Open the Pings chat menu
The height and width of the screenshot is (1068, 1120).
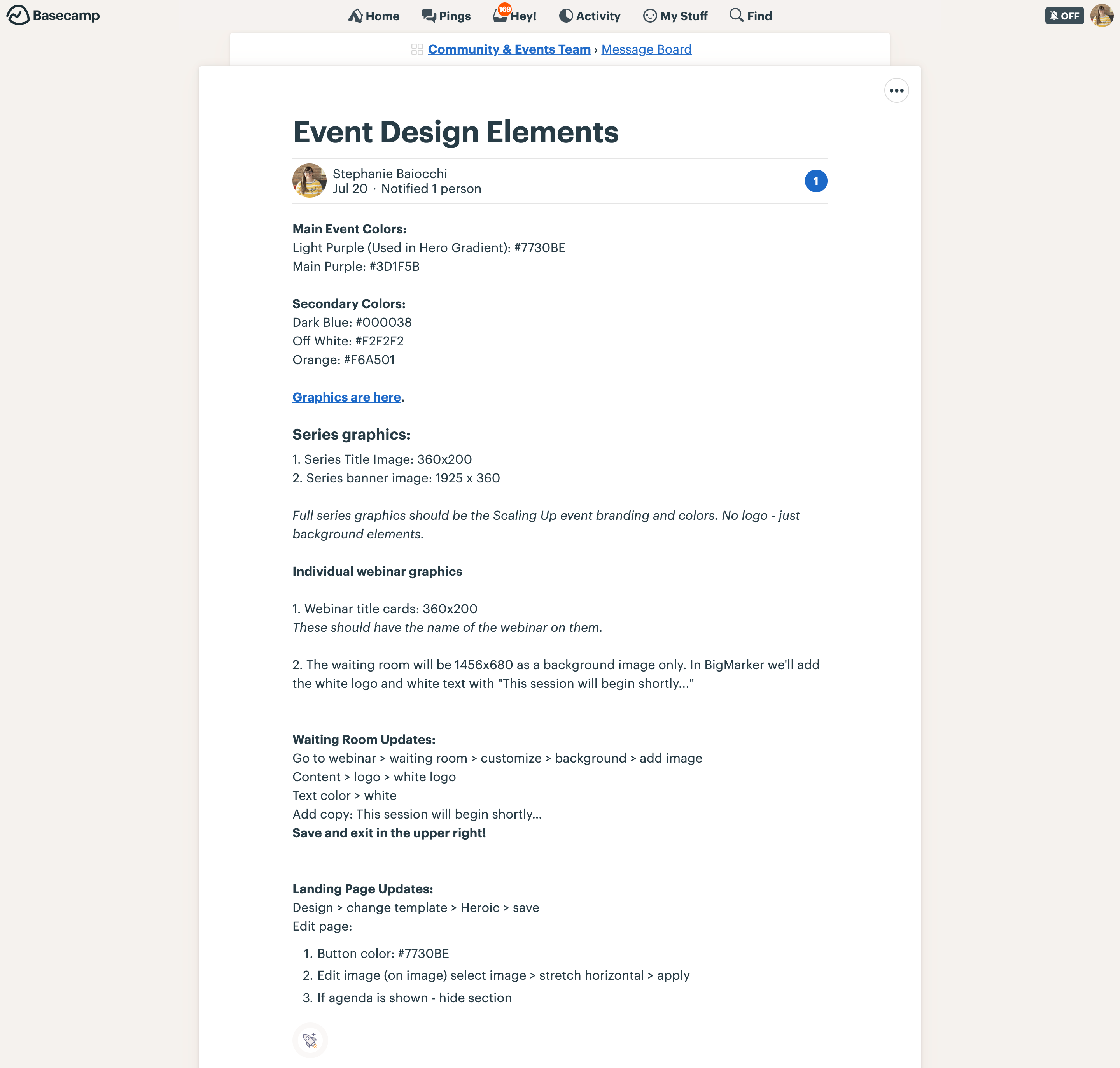(x=446, y=16)
